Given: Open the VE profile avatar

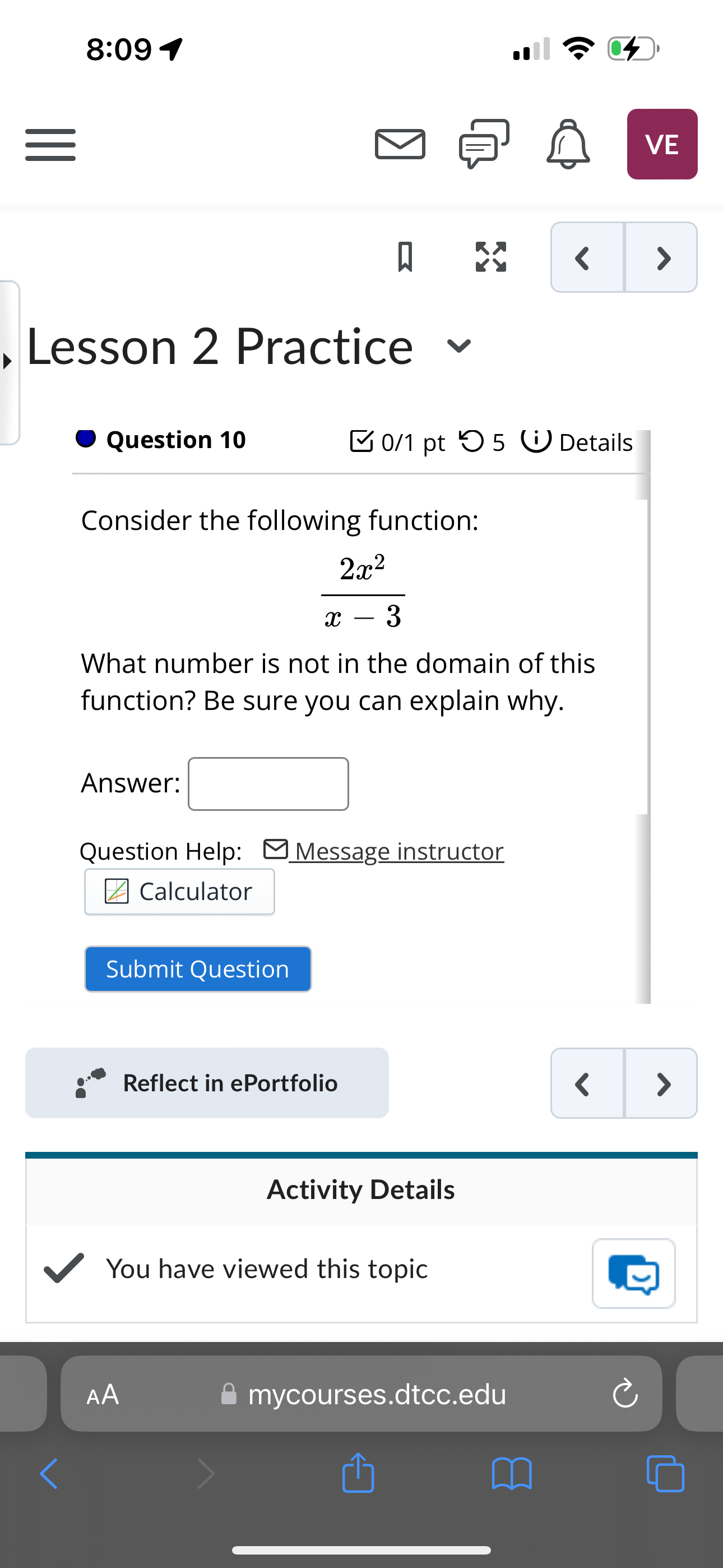Looking at the screenshot, I should click(661, 144).
